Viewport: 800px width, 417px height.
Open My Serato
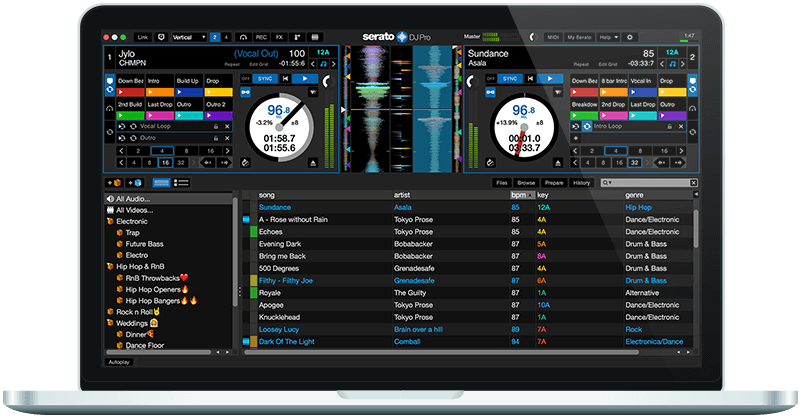coord(580,37)
